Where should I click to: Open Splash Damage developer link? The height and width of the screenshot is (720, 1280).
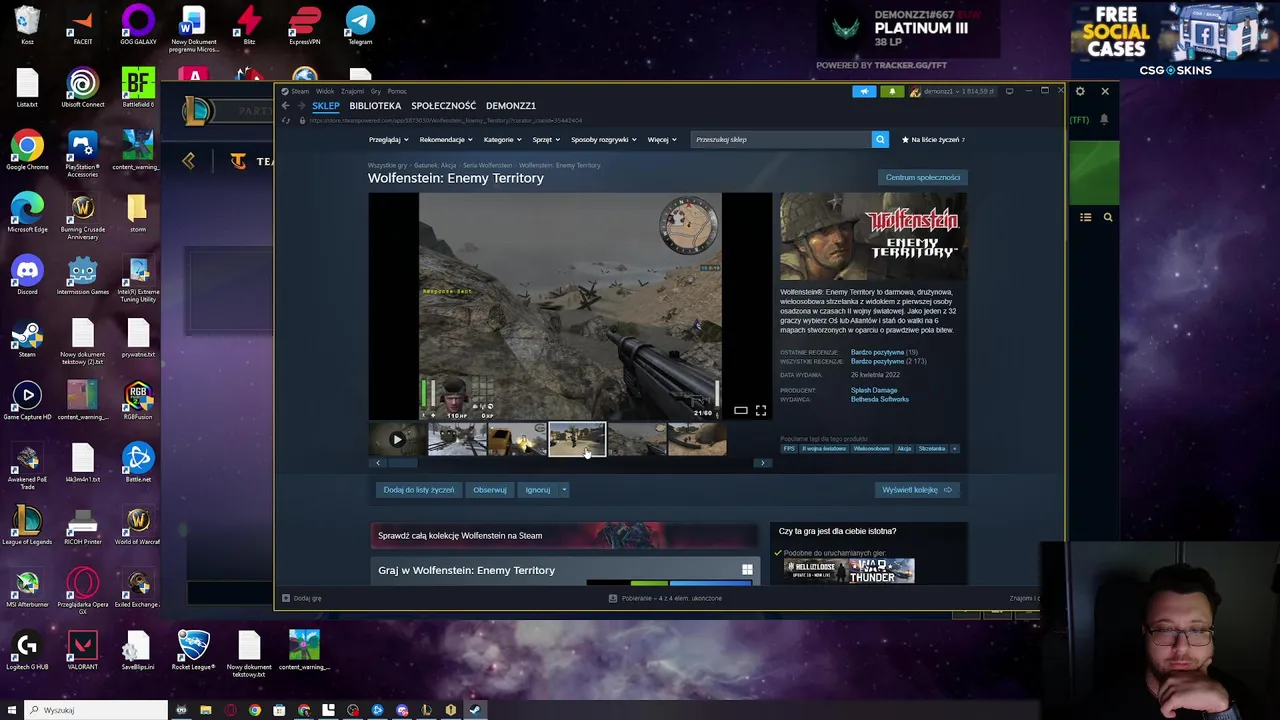click(x=874, y=390)
